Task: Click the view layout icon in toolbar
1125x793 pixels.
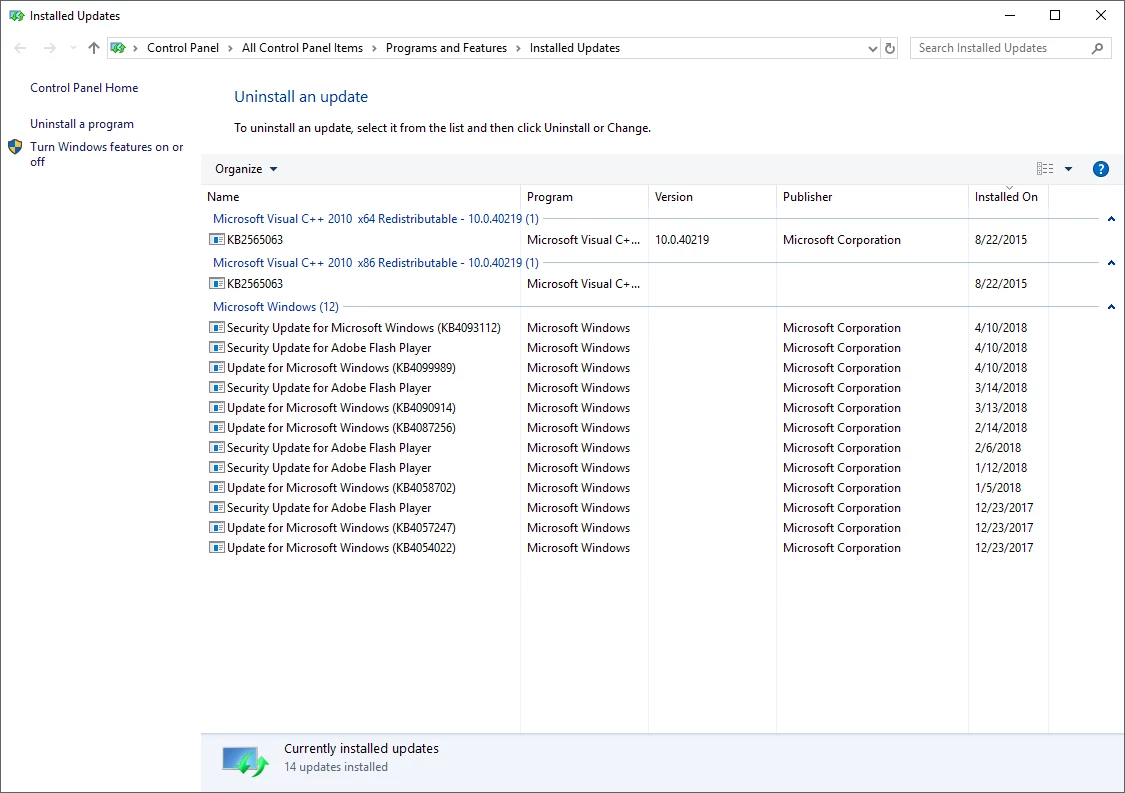Action: 1045,169
